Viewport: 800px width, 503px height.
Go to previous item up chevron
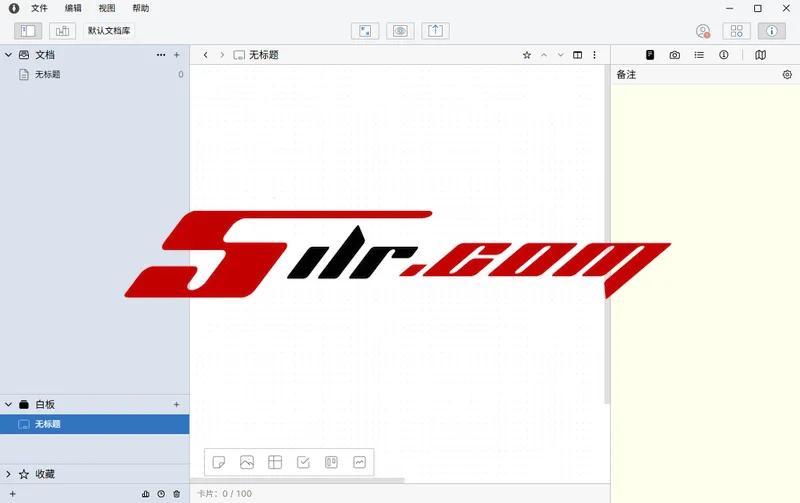click(544, 55)
